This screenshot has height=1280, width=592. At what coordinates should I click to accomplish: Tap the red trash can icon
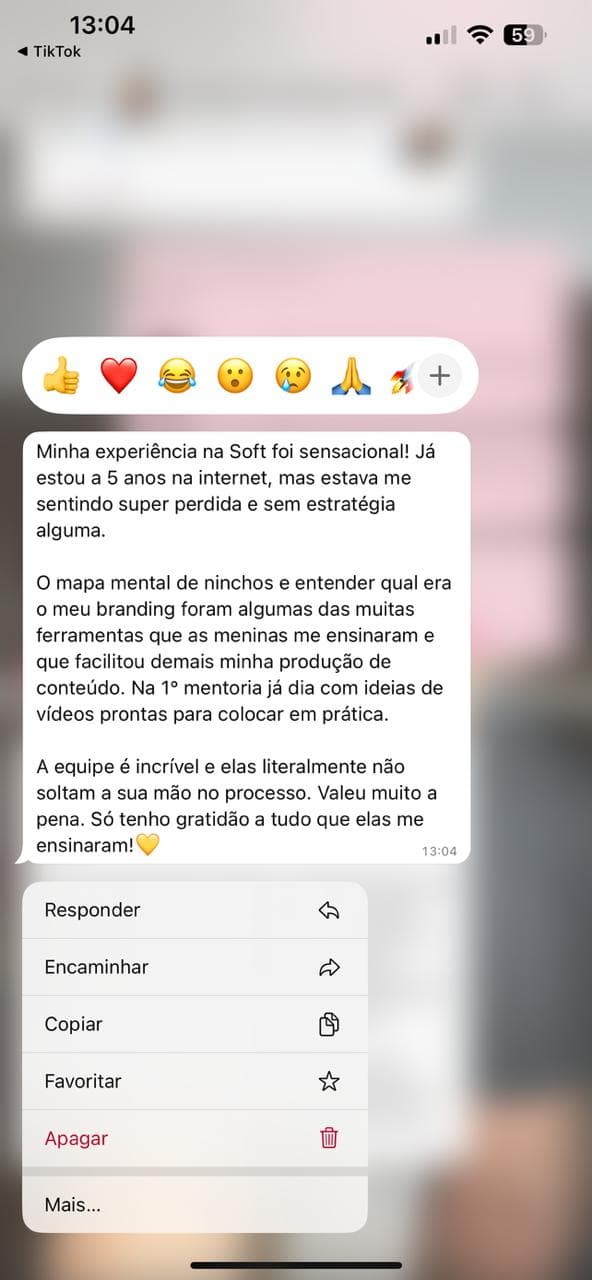(329, 1138)
